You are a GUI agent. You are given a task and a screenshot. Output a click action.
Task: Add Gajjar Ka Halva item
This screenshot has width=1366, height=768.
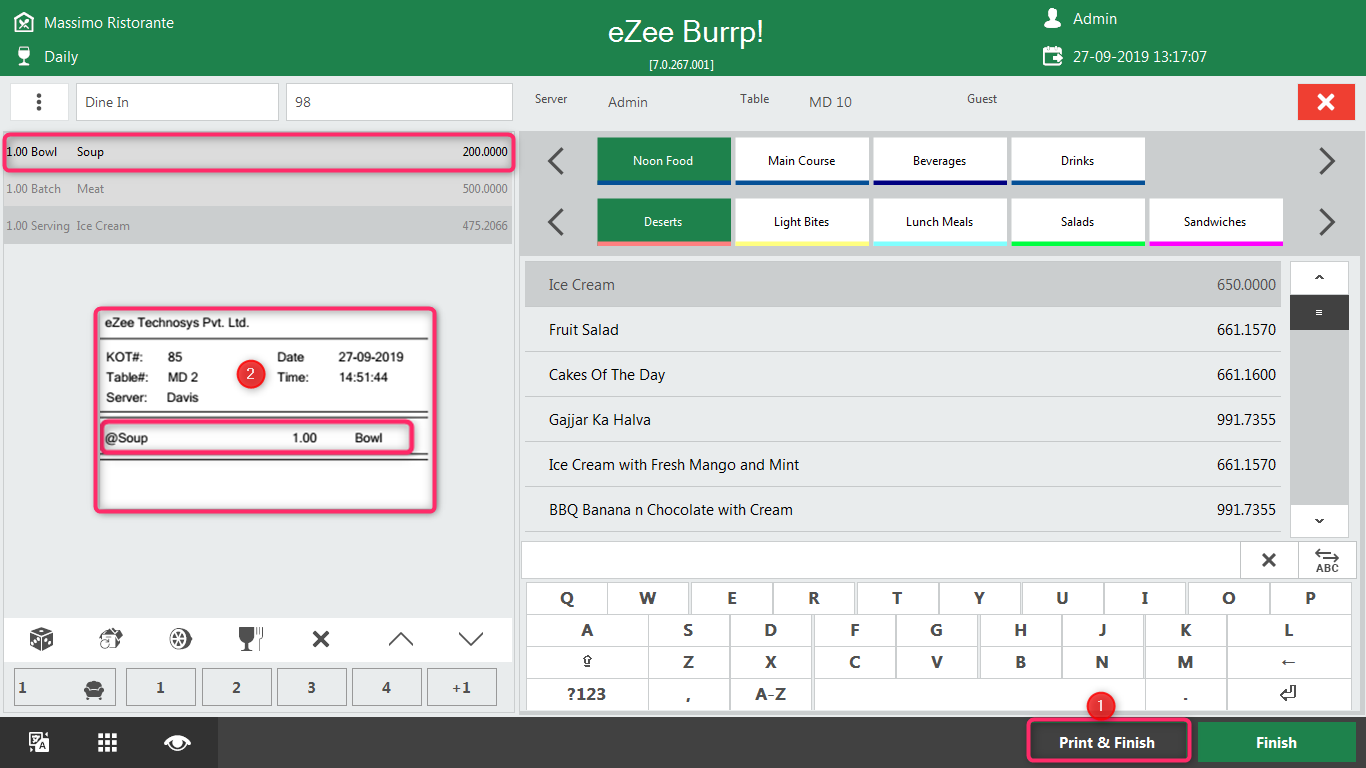904,420
